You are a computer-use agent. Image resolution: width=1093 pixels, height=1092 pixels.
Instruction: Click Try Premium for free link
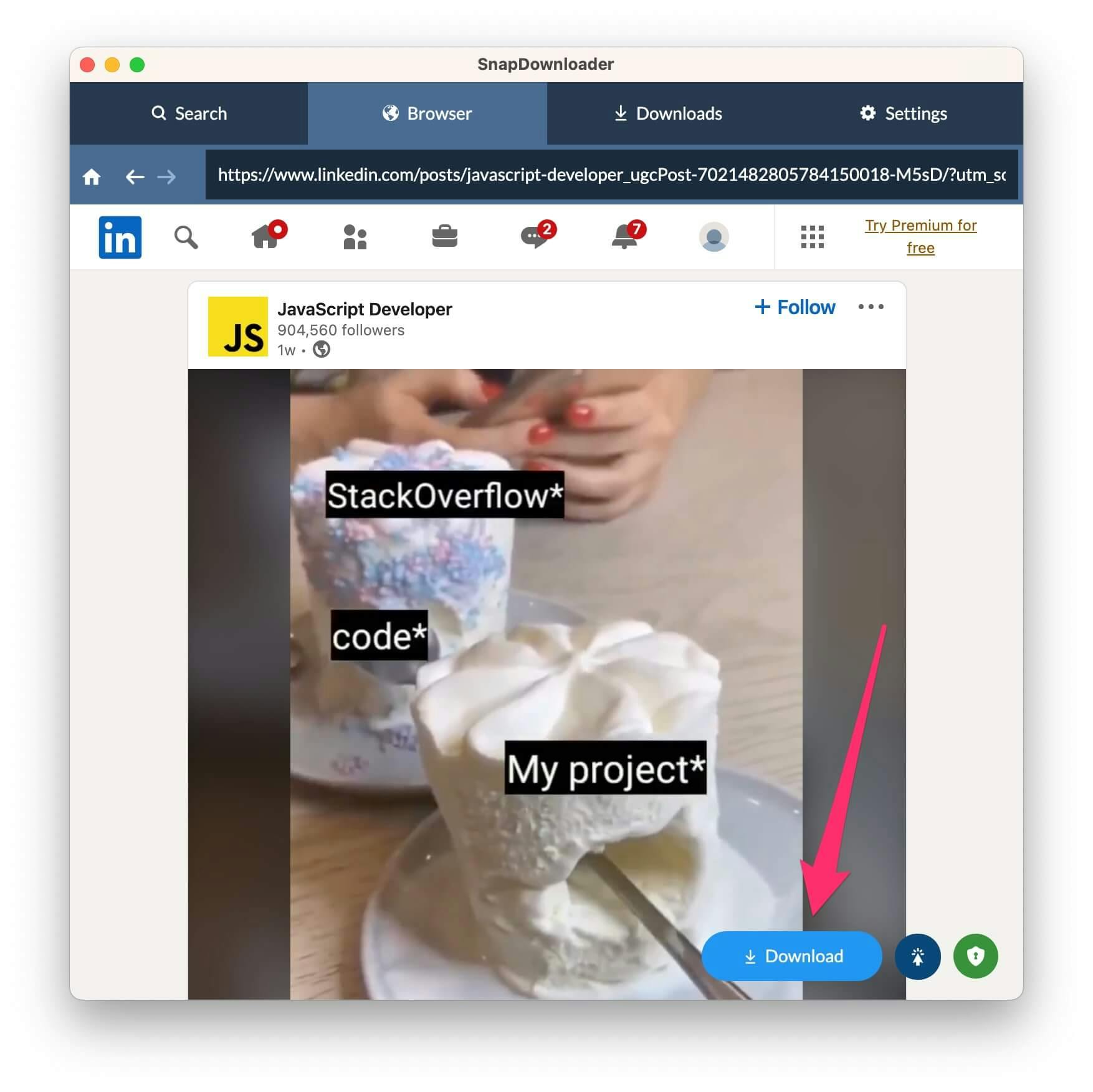tap(920, 237)
